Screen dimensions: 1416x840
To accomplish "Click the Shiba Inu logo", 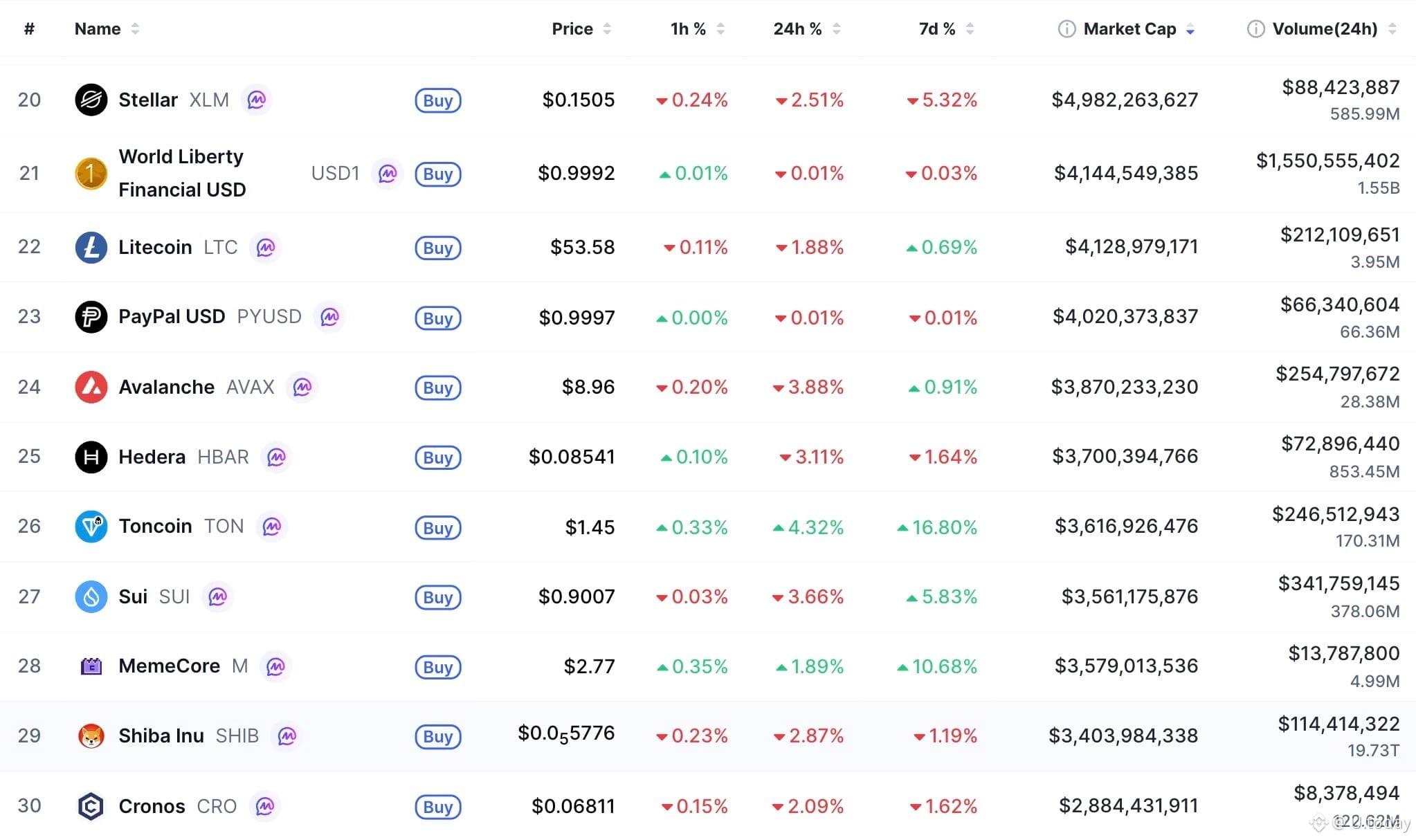I will [92, 736].
